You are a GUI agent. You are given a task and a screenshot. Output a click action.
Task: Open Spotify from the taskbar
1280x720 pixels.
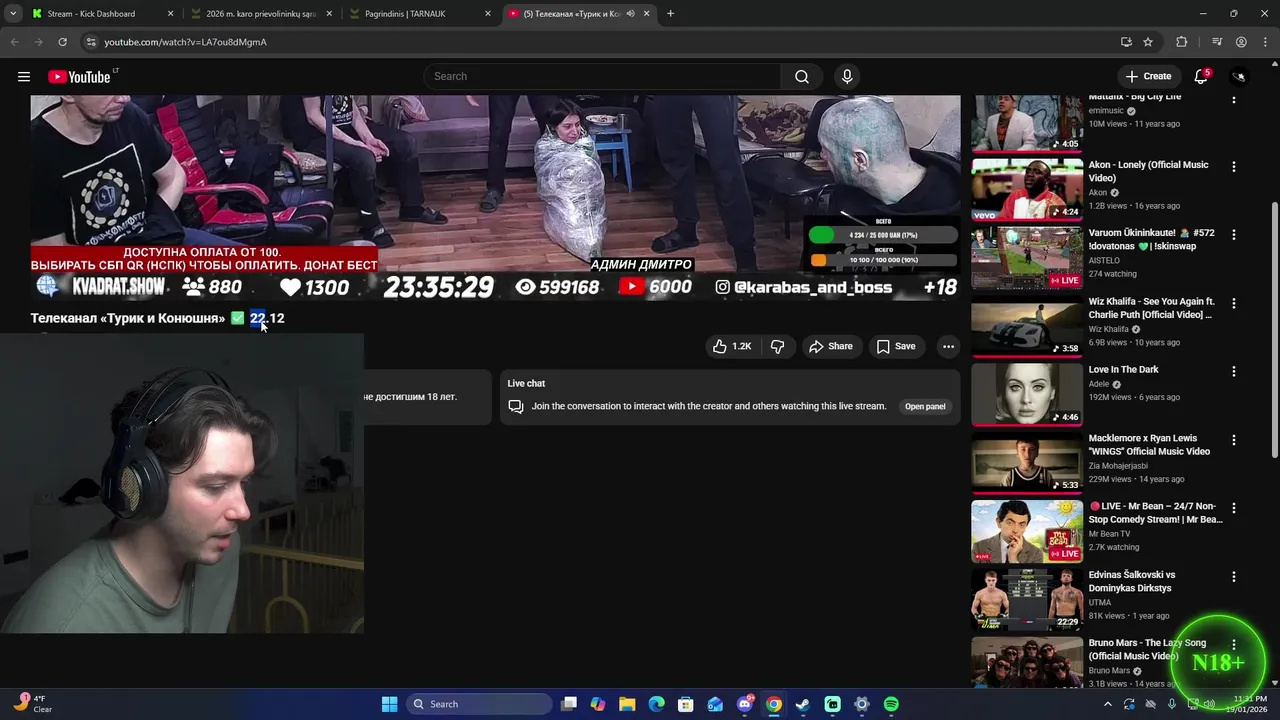891,704
